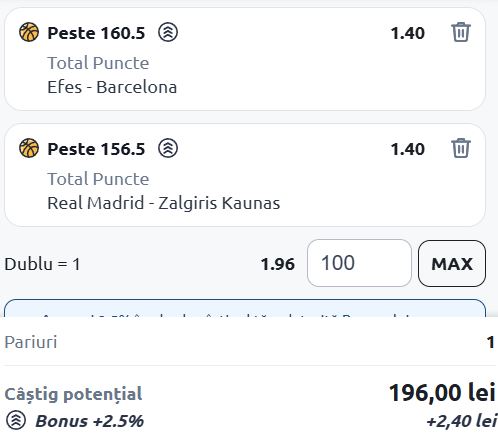
Task: Click the 196,00 lei potential winnings amount
Action: pos(442,393)
